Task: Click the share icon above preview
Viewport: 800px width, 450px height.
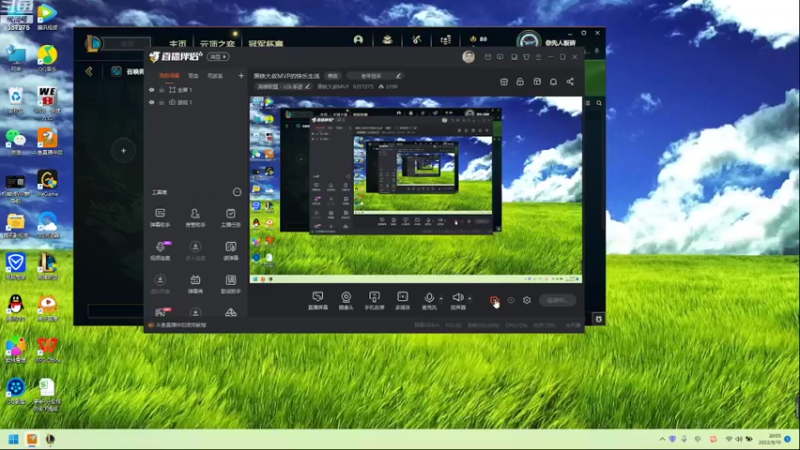Action: click(570, 82)
